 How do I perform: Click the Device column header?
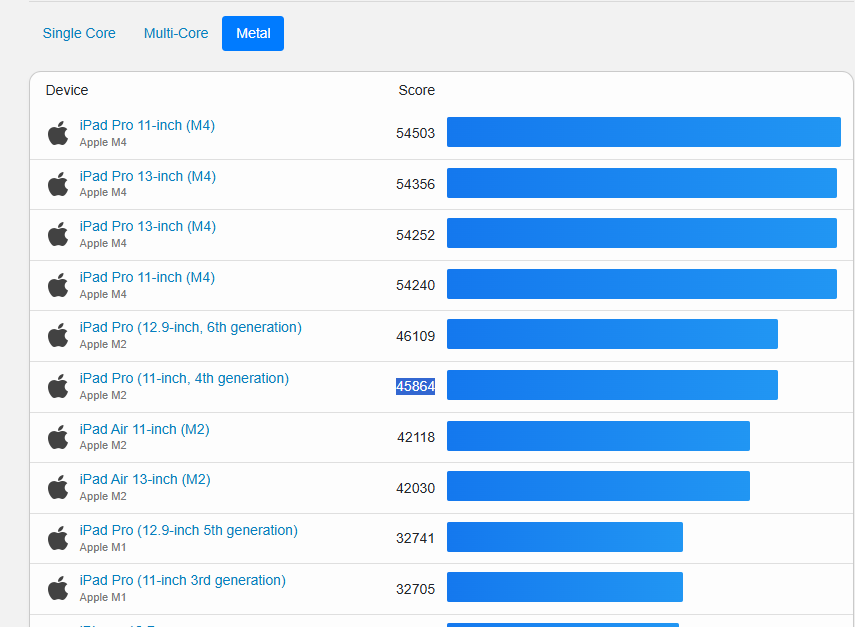[67, 90]
